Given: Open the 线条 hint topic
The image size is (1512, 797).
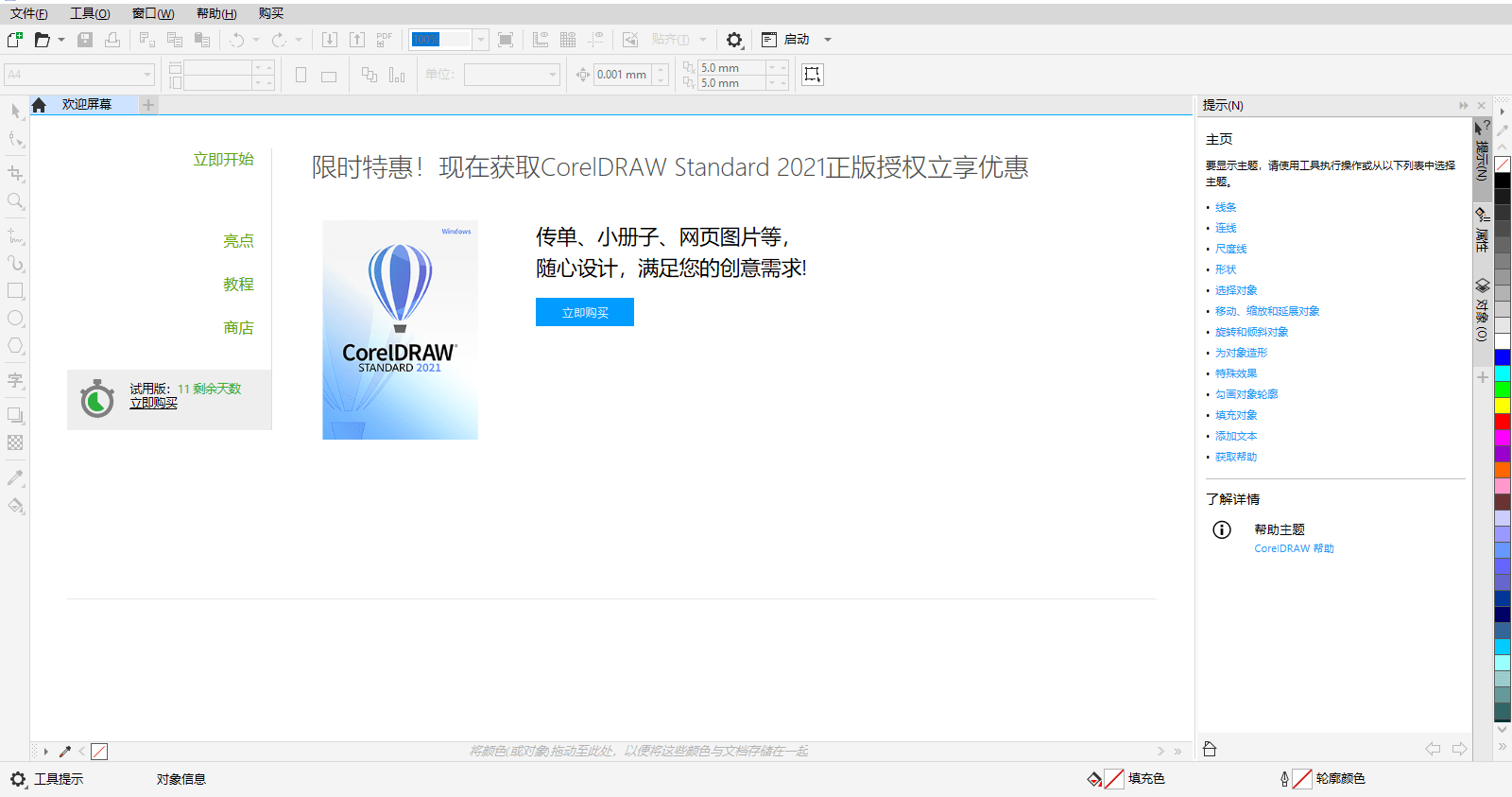Looking at the screenshot, I should 1226,207.
